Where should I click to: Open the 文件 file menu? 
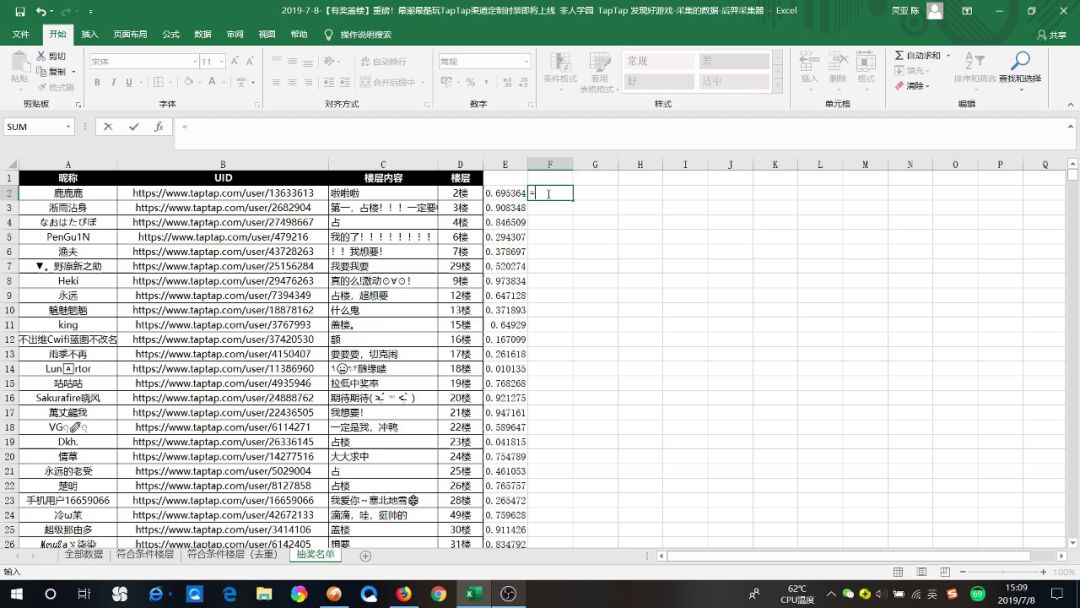pyautogui.click(x=21, y=34)
